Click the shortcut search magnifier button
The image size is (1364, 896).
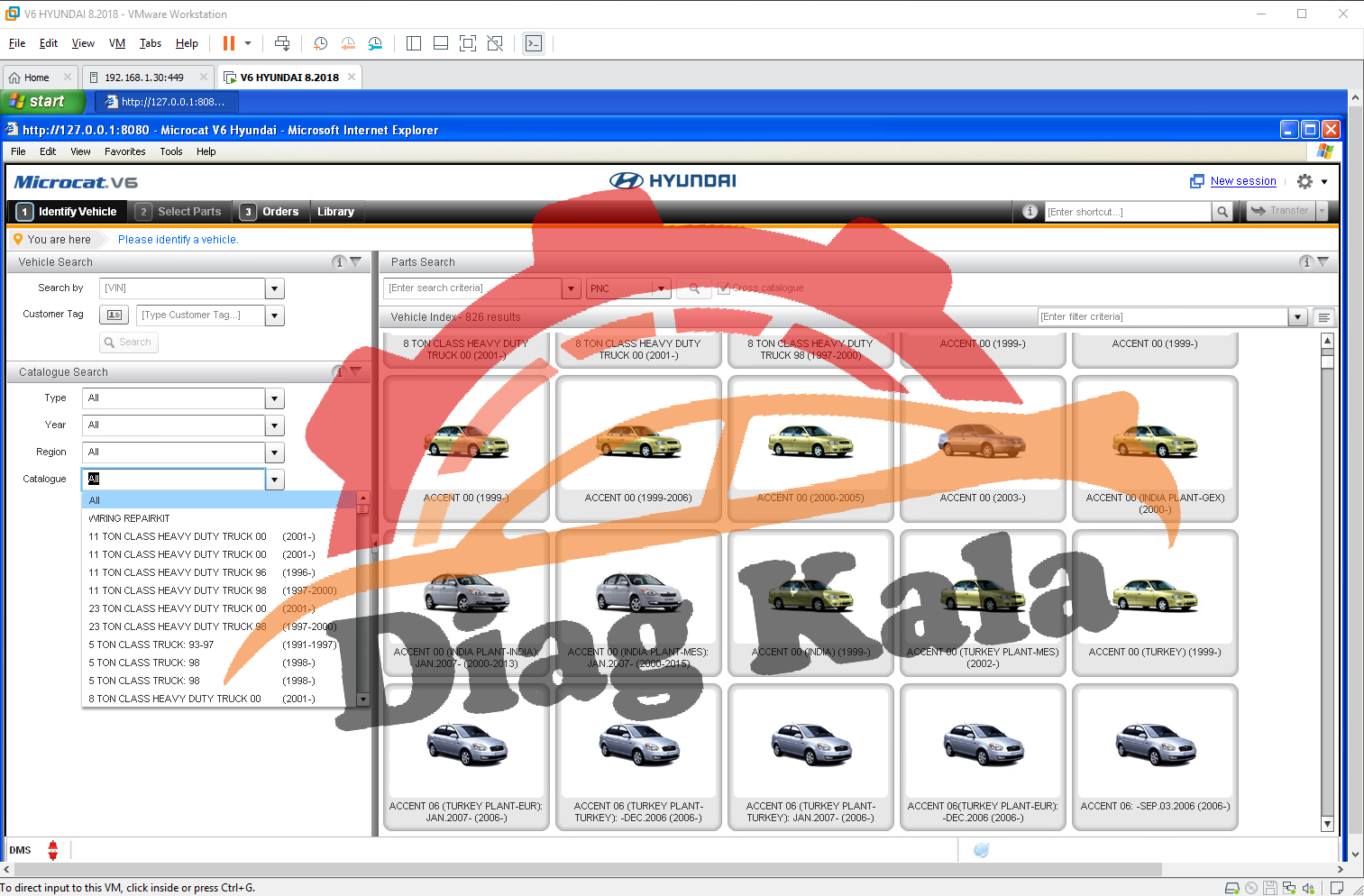1222,212
